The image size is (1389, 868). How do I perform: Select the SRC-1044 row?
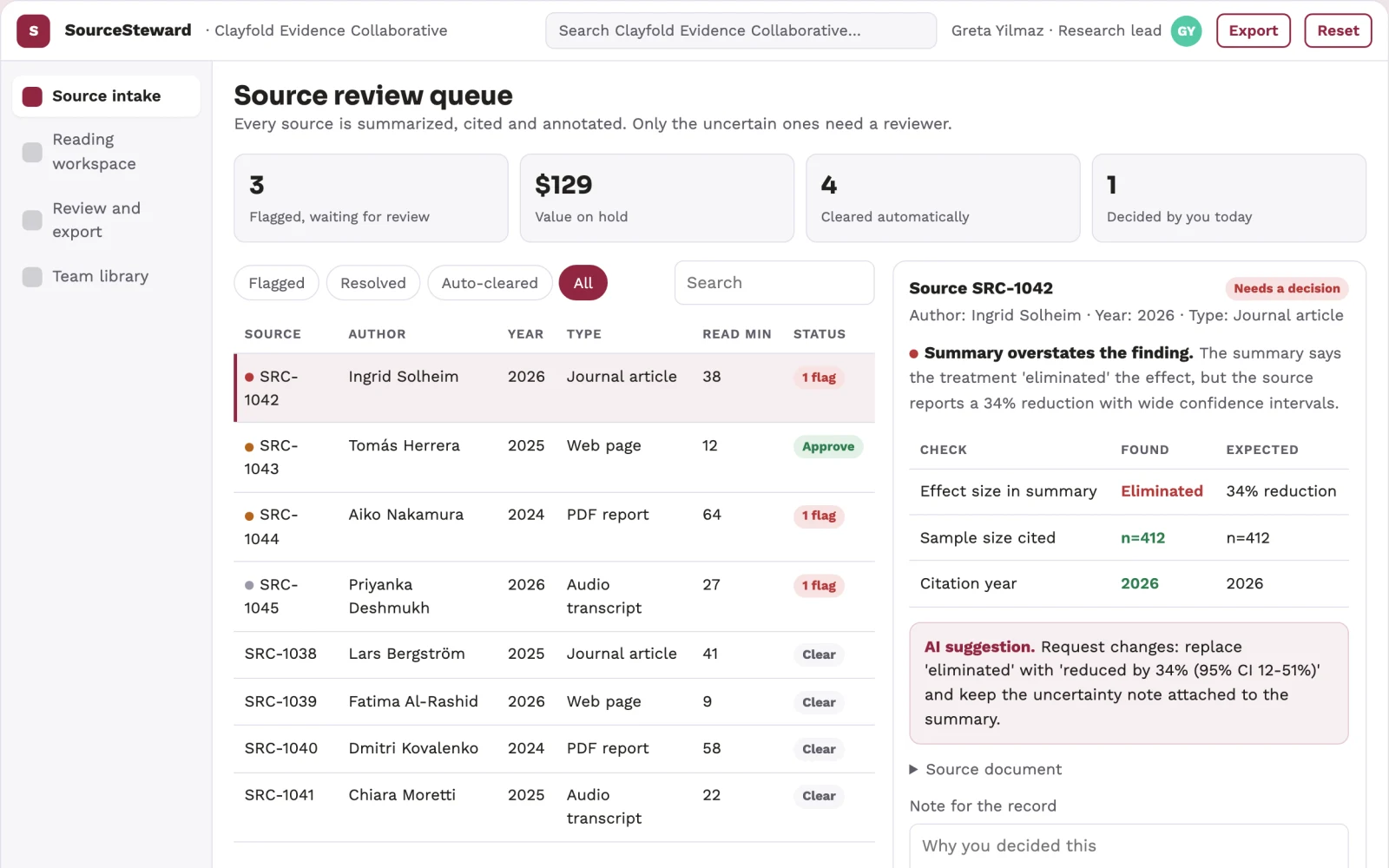[x=554, y=527]
